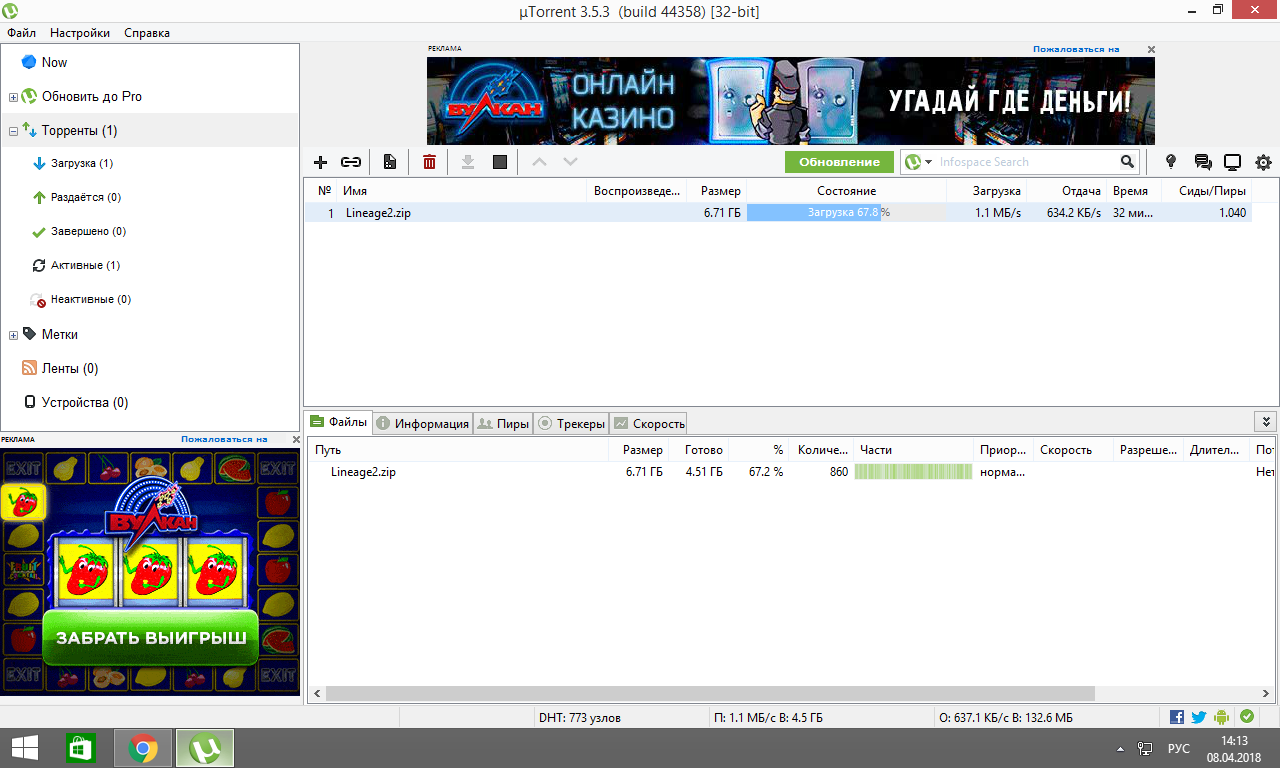Open the Настройки menu
This screenshot has height=768, width=1280.
[80, 33]
